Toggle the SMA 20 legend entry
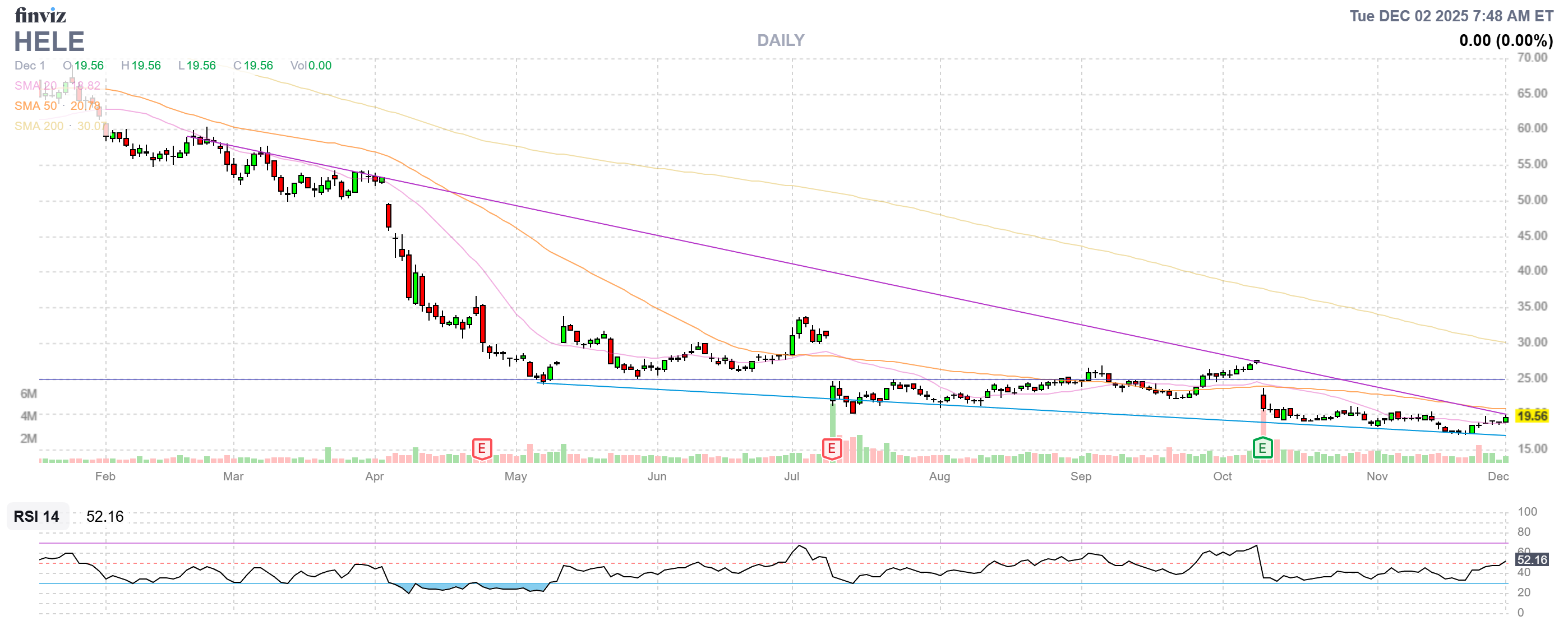Viewport: 1568px width, 630px height. coord(35,86)
